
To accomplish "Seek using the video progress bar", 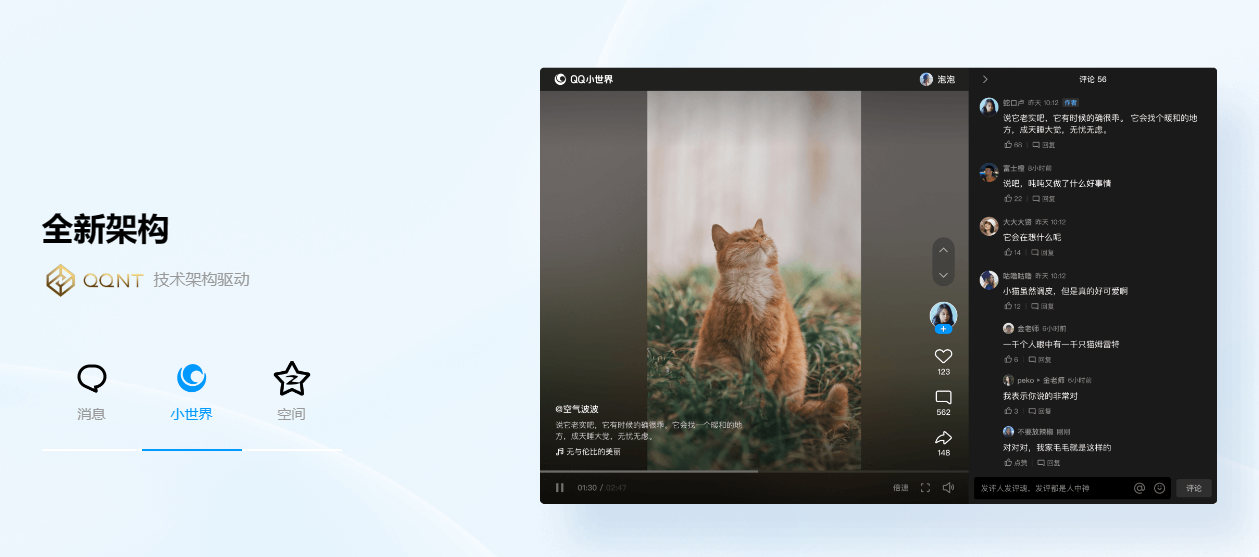I will point(754,471).
